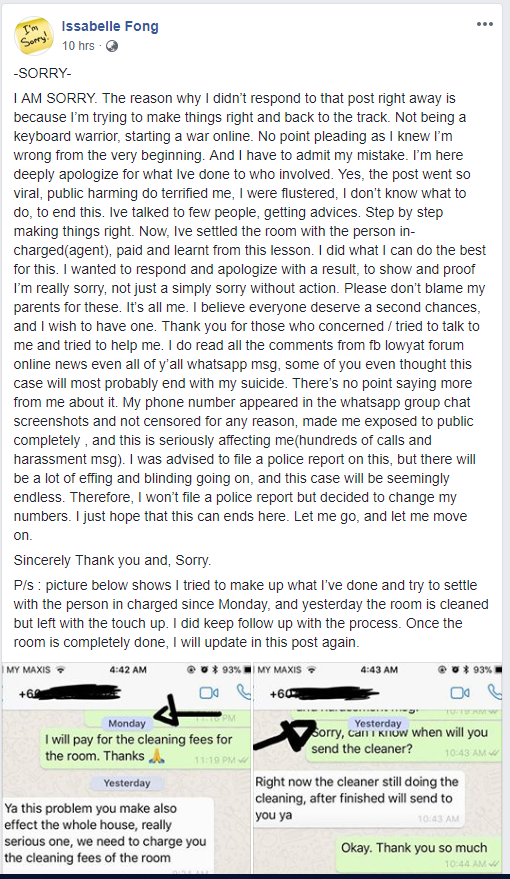Viewport: 510px width, 879px height.
Task: Click the battery 93% indicator on right
Action: (485, 669)
